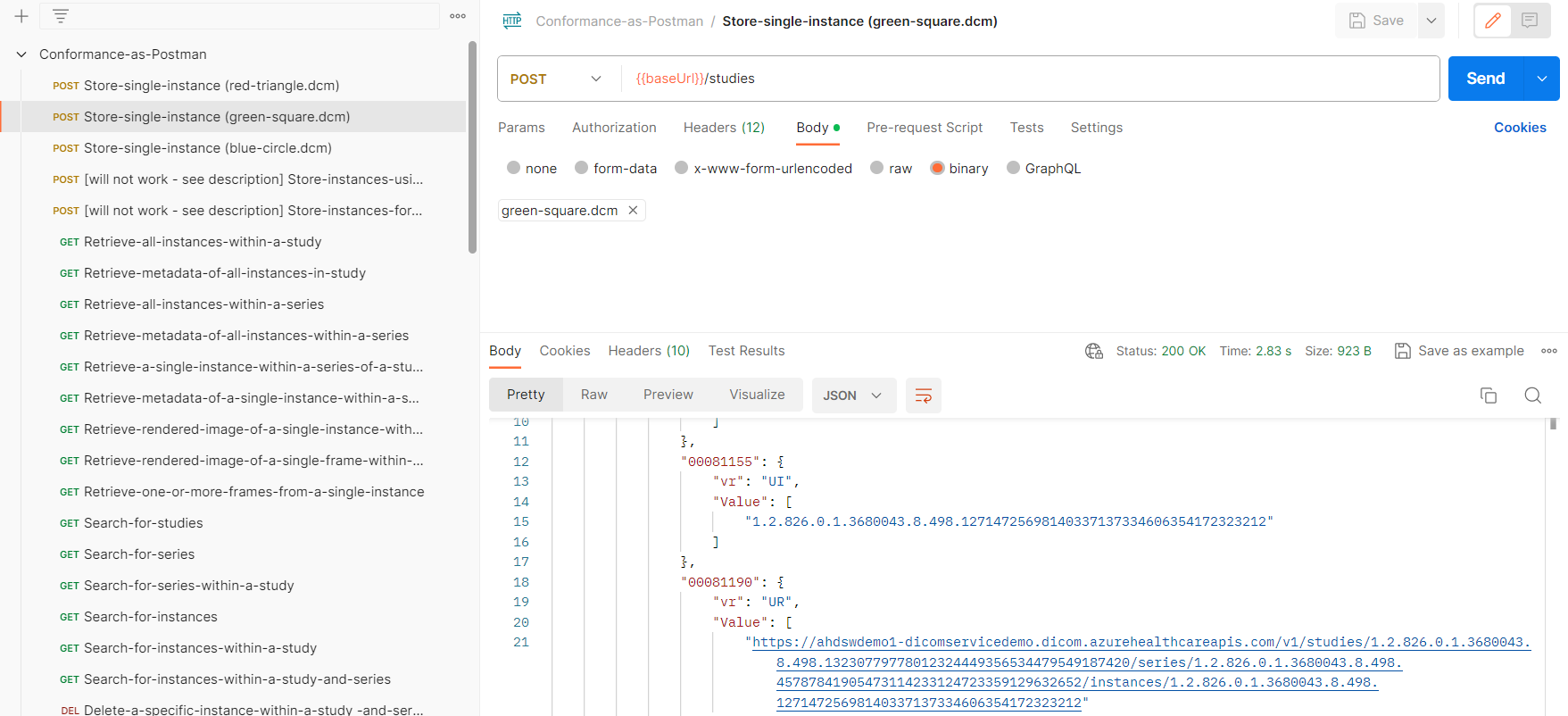Copy response with the copy icon
Screen dimensions: 1568x716
(x=1489, y=395)
